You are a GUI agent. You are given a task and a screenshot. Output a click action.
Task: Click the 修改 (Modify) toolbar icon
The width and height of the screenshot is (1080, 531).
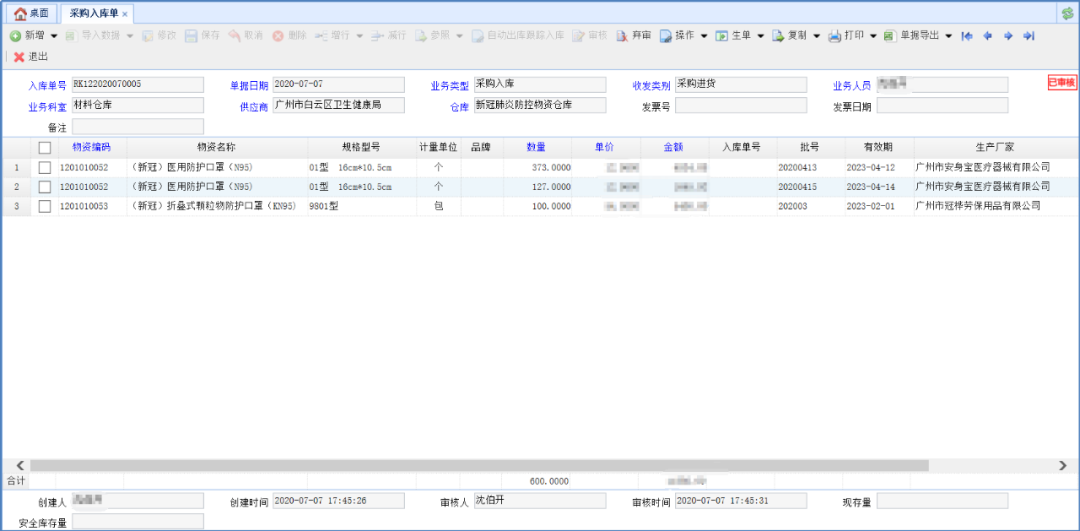pos(147,36)
